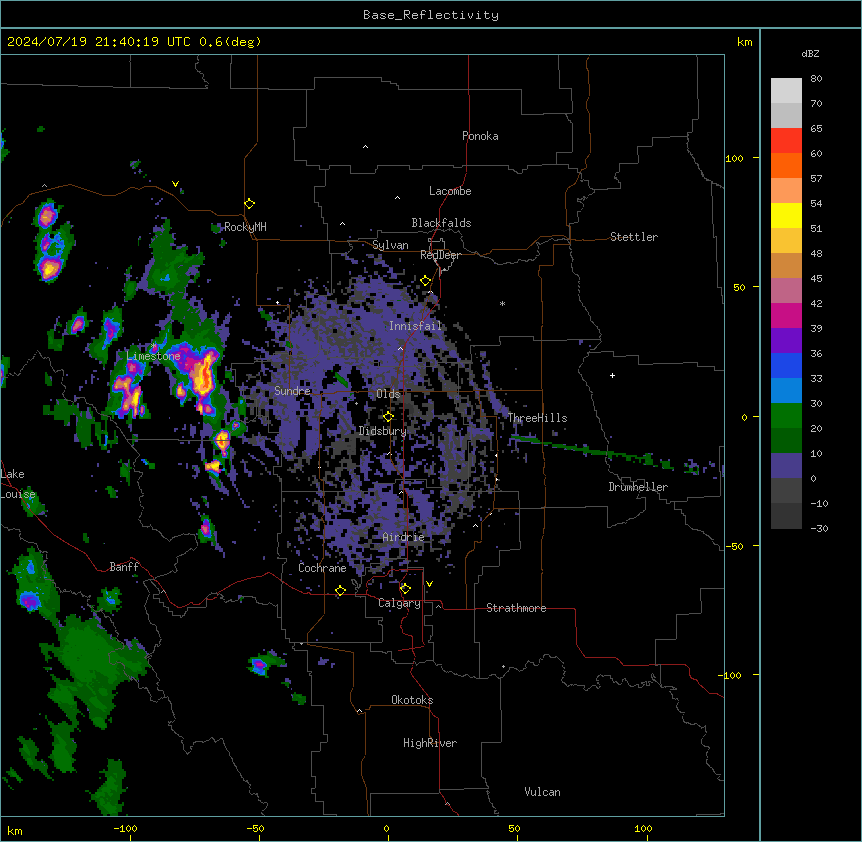This screenshot has height=842, width=862.
Task: Click the Banff town label
Action: click(124, 567)
